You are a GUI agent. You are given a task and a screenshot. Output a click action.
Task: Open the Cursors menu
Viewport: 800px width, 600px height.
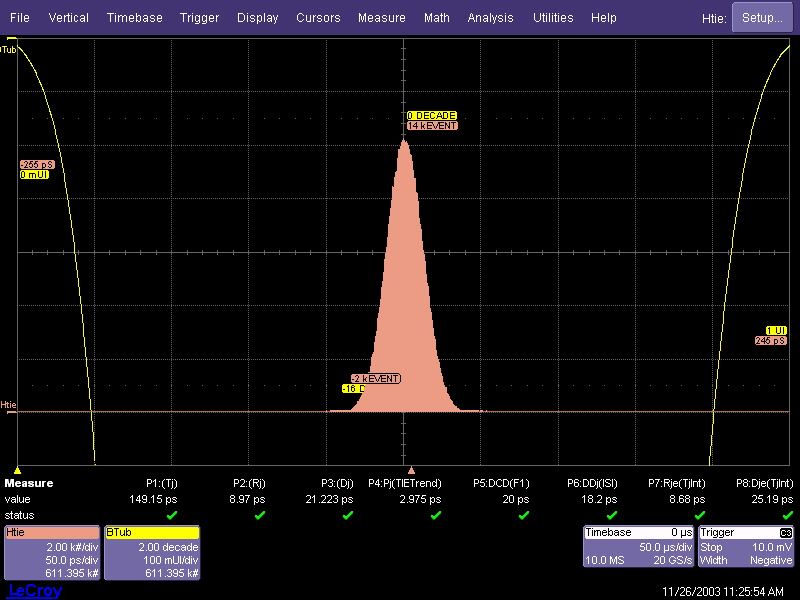[x=318, y=18]
